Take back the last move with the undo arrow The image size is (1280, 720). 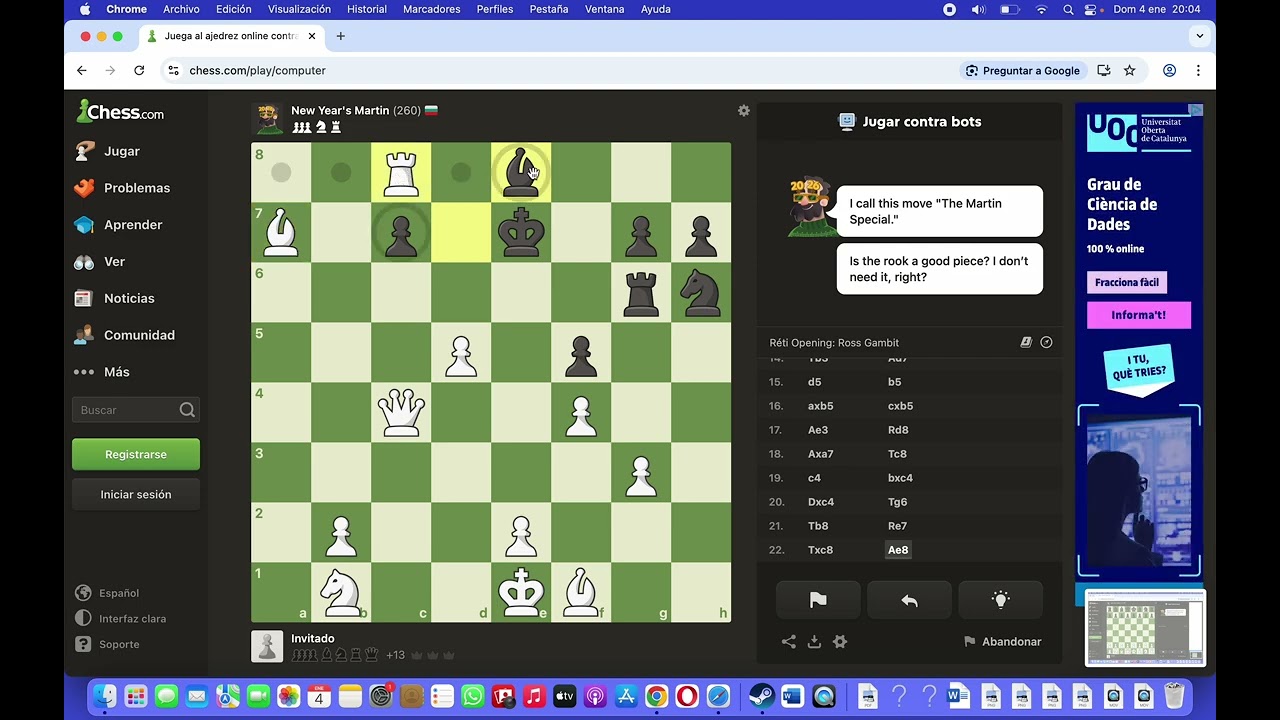pyautogui.click(x=909, y=600)
